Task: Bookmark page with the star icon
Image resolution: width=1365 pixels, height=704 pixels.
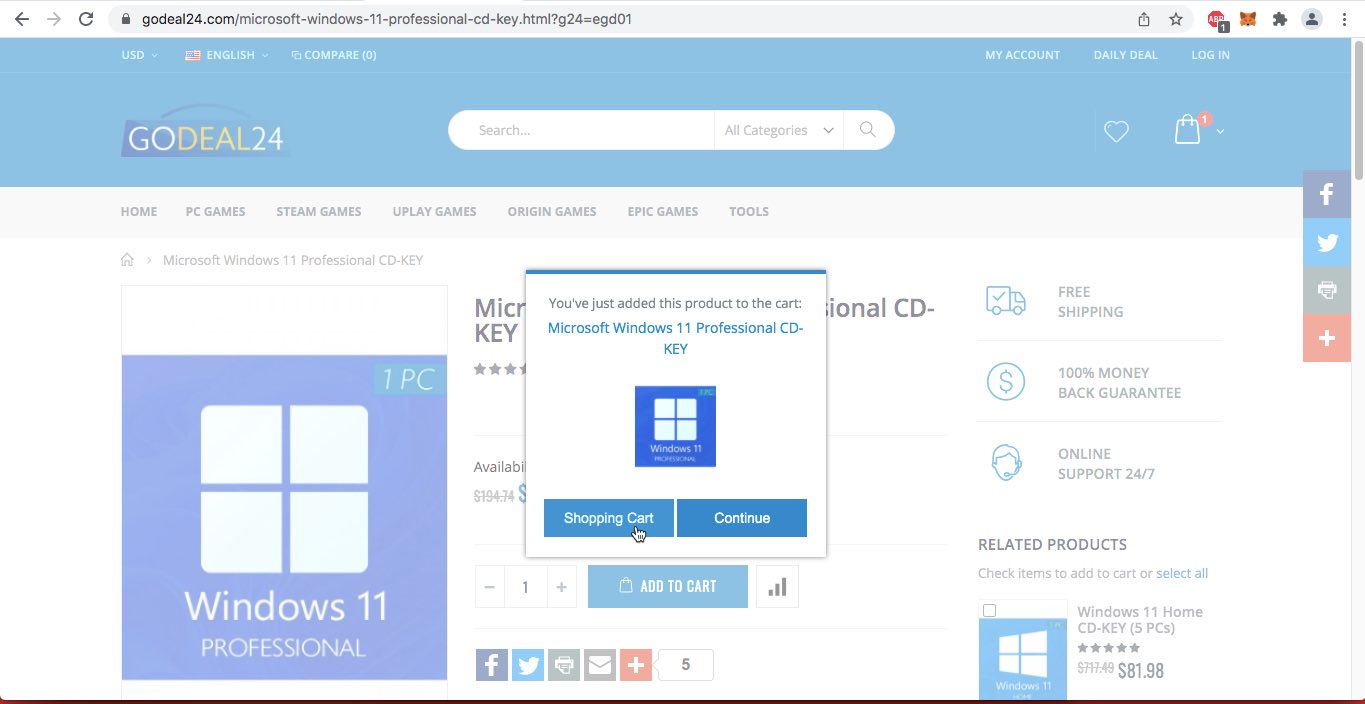Action: 1176,19
